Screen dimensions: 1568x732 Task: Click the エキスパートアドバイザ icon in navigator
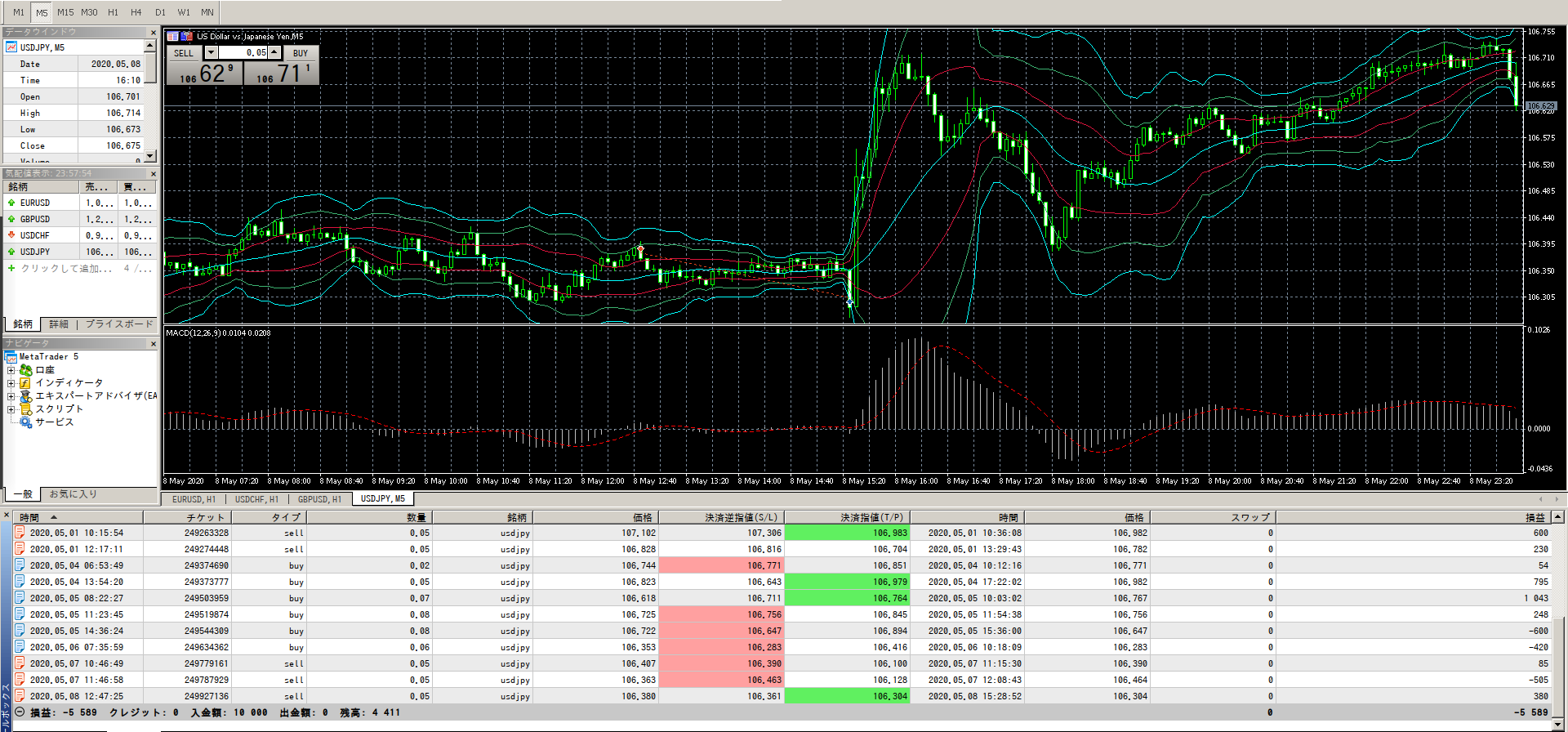tap(26, 396)
